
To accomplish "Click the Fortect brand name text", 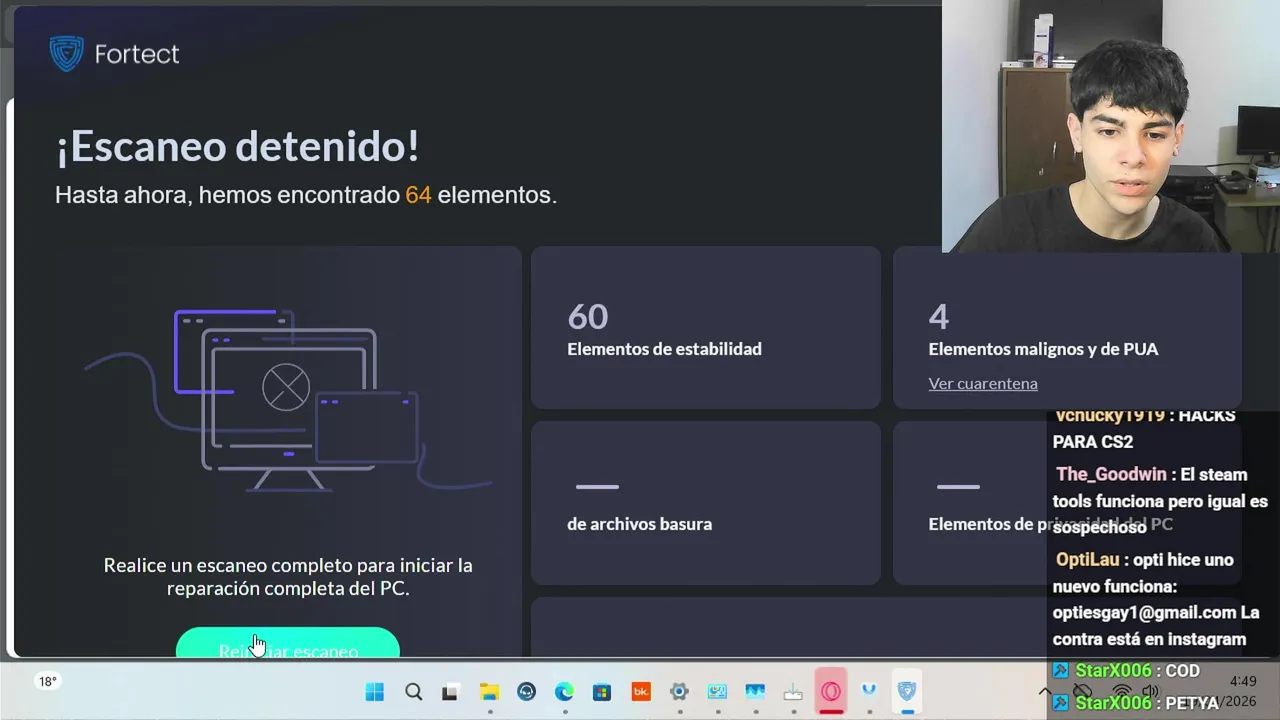I will click(x=137, y=54).
